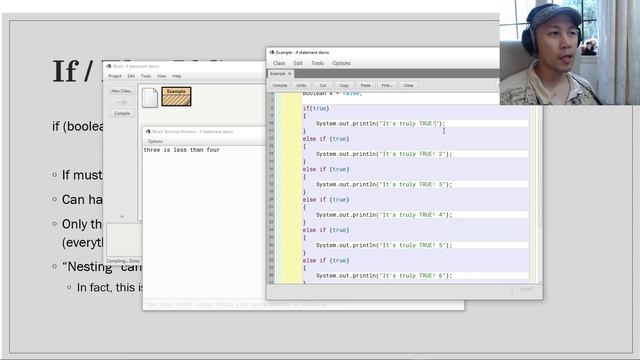The height and width of the screenshot is (360, 640).
Task: Open the Project menu in BlueJ main window
Action: point(115,76)
